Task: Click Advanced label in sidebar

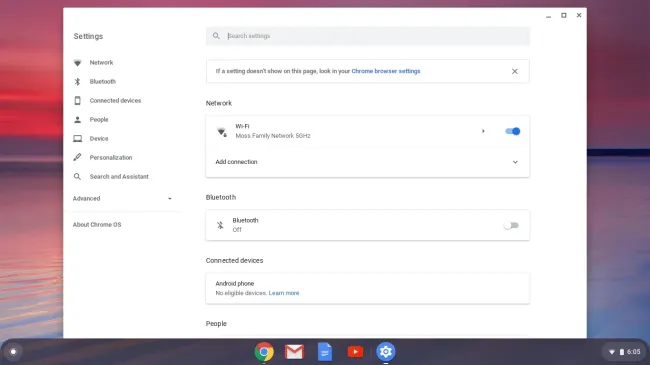Action: tap(86, 198)
